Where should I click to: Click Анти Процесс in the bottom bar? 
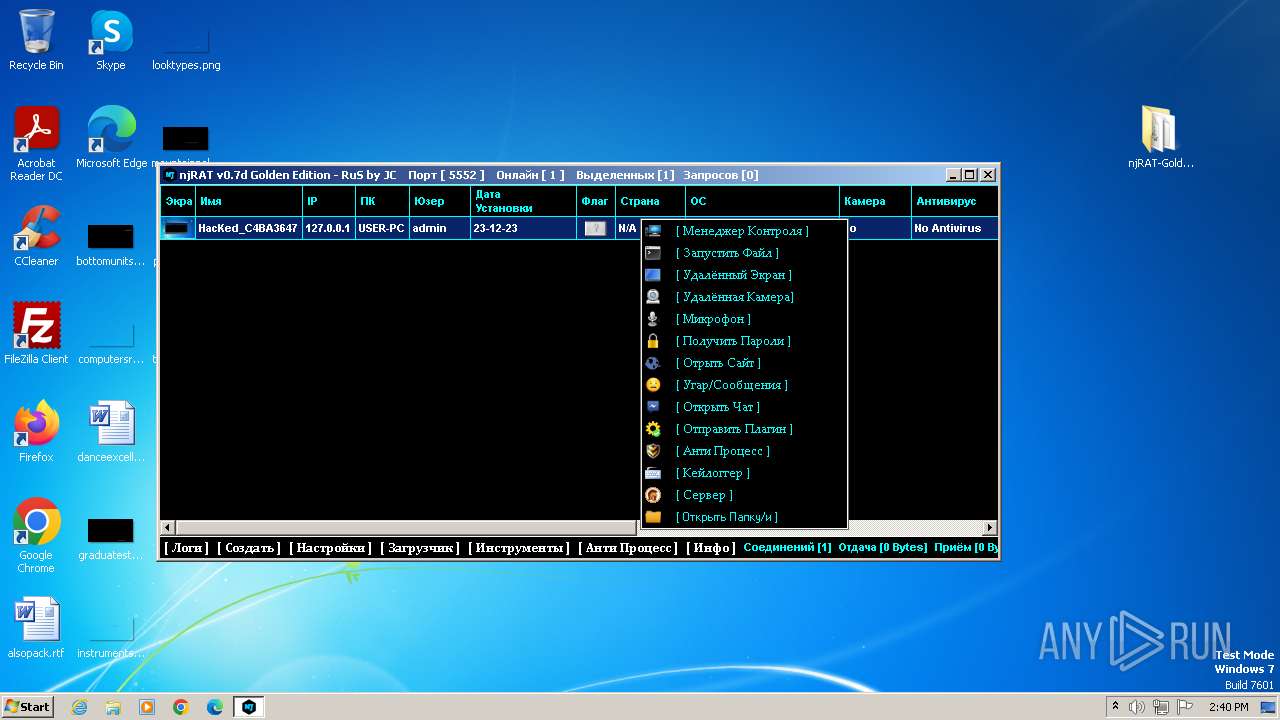(x=628, y=548)
